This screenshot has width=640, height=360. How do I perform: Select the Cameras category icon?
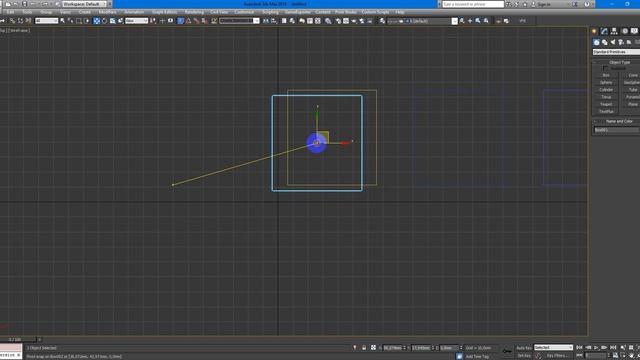[x=621, y=42]
